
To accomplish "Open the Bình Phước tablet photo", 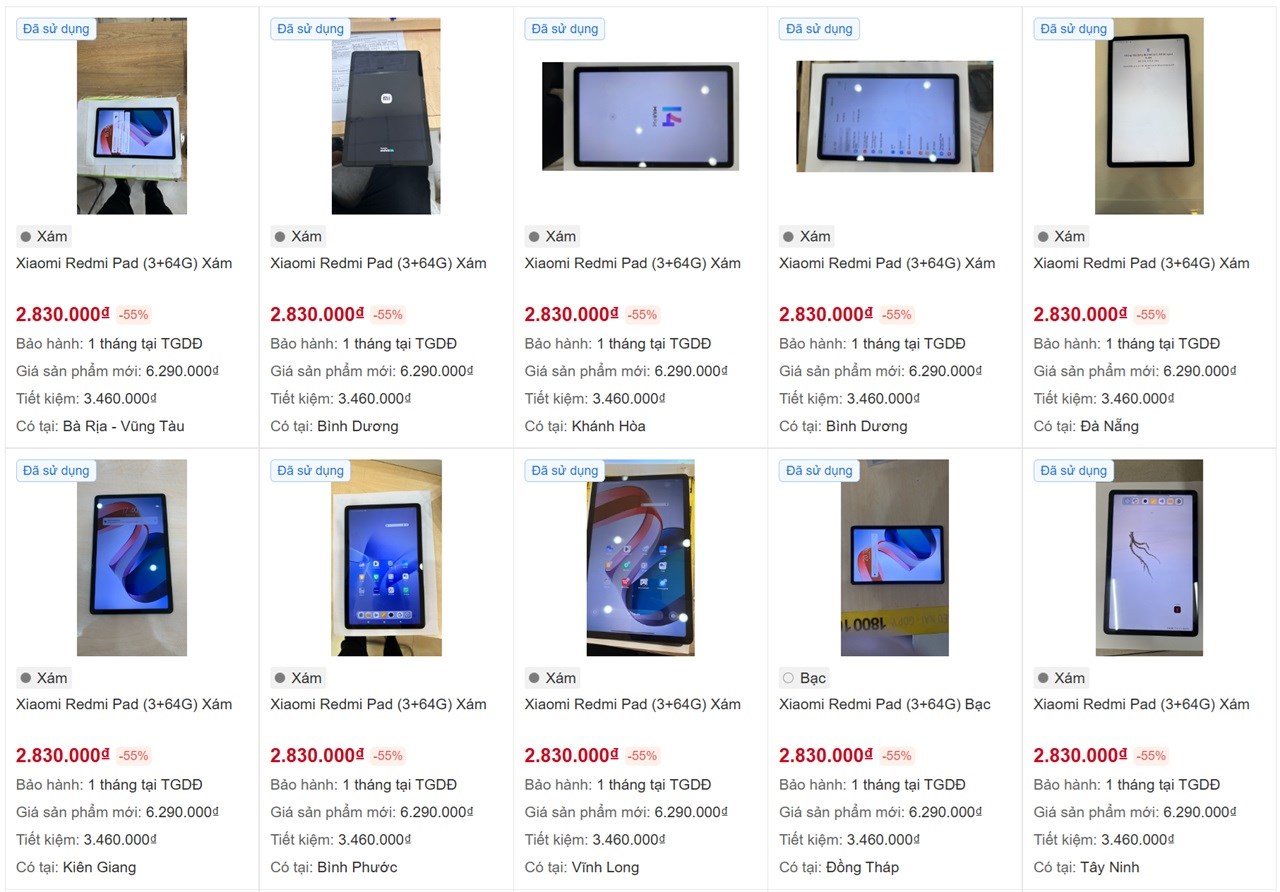I will click(x=386, y=558).
